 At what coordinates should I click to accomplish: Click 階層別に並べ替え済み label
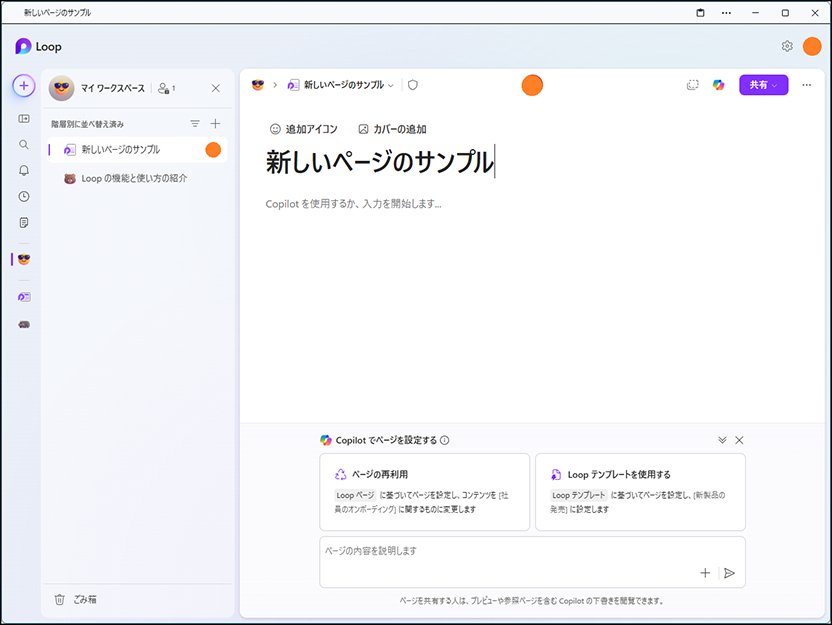tap(88, 124)
